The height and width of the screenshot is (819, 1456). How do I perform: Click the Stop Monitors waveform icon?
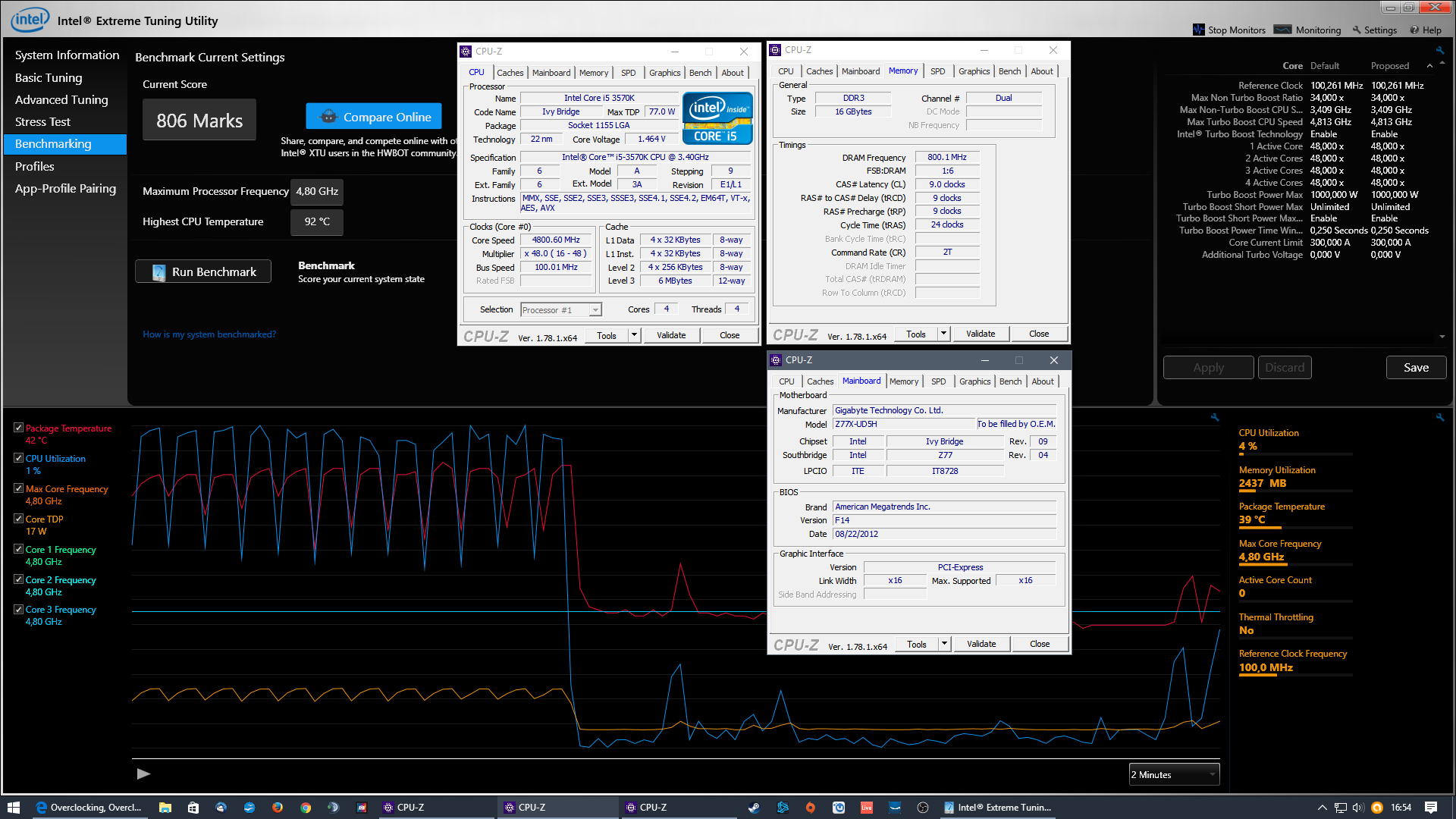[1198, 30]
